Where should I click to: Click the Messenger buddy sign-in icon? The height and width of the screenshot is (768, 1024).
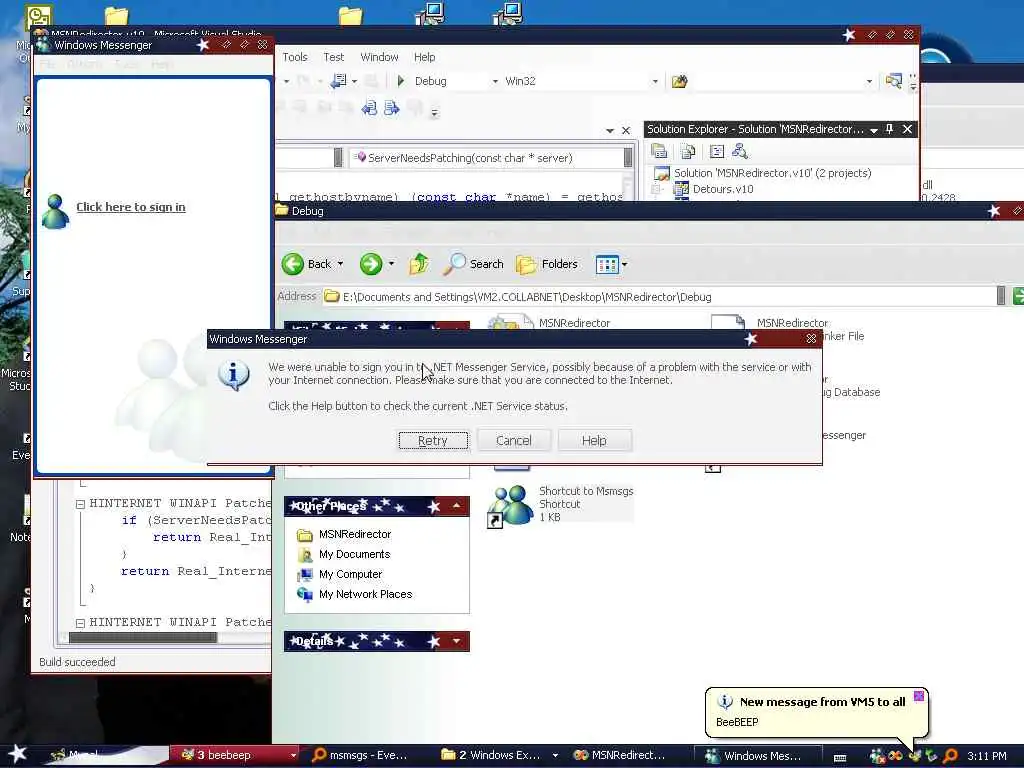pos(56,211)
